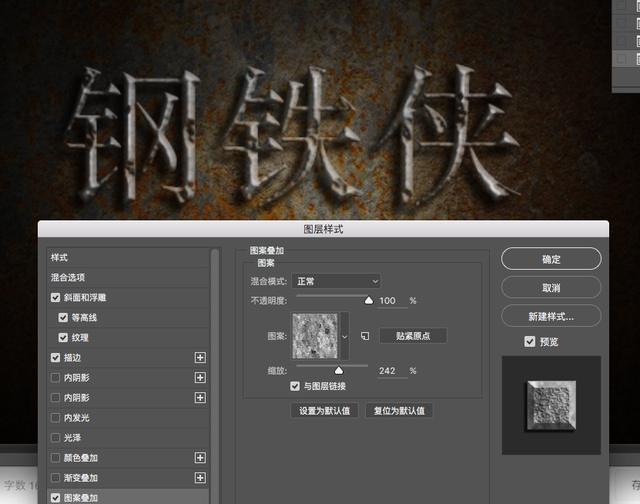The width and height of the screenshot is (640, 504).
Task: Click the 贴紧原点 button
Action: 413,336
